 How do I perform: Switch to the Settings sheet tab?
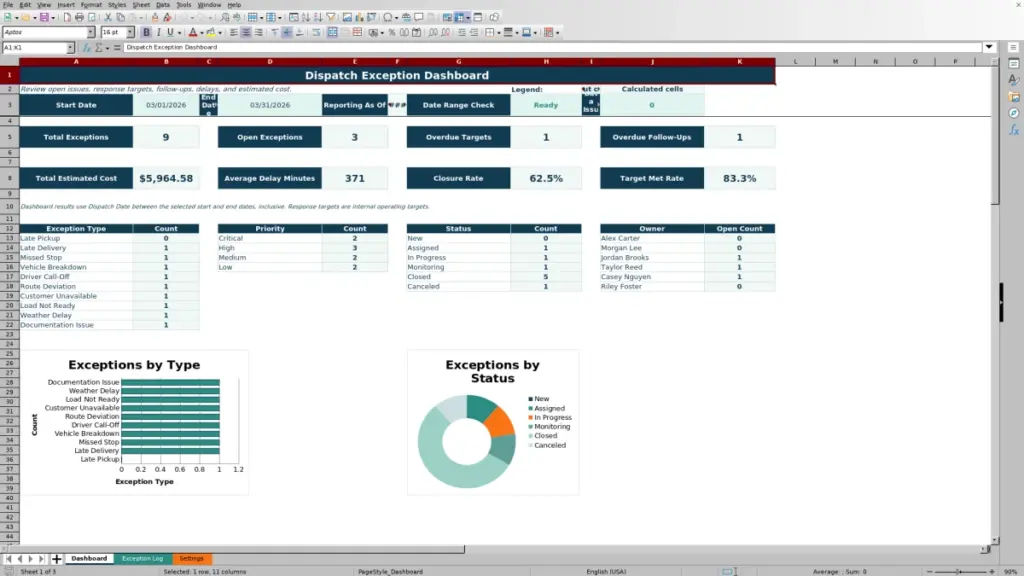191,559
